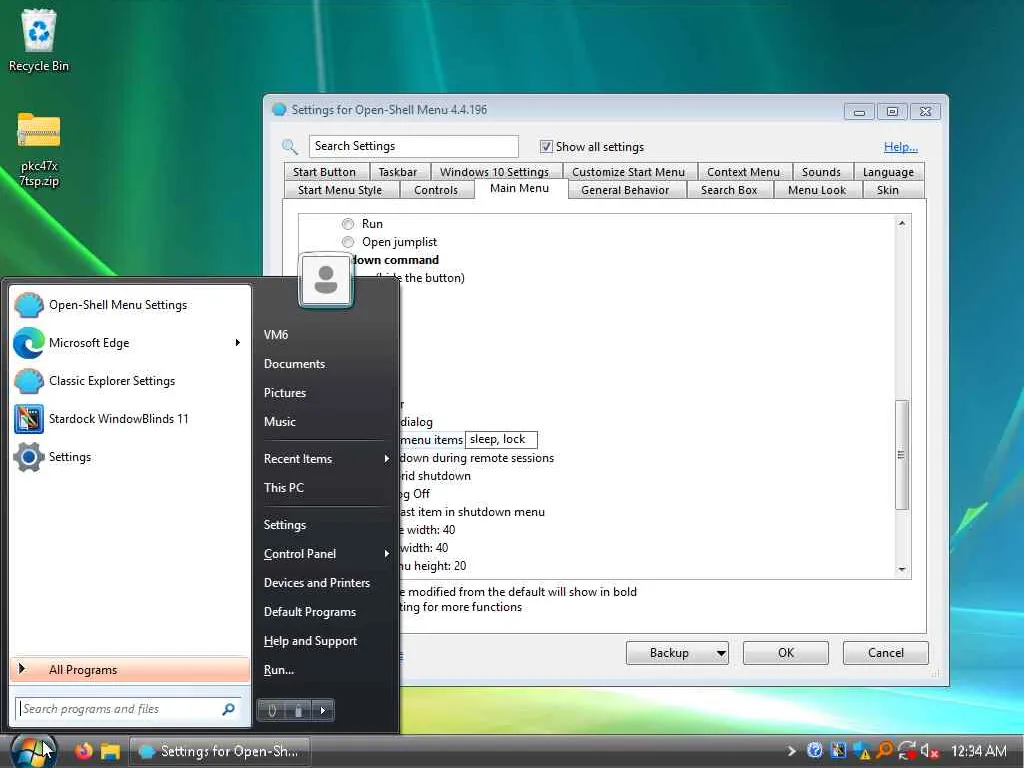Click the help globe tray icon

(814, 750)
